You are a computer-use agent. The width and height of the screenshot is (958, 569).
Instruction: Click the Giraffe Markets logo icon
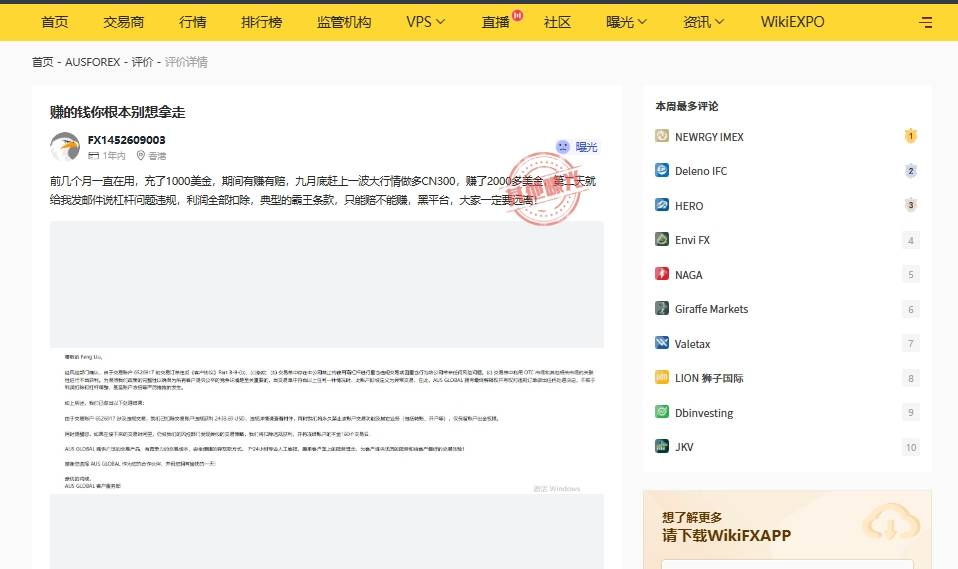tap(662, 308)
